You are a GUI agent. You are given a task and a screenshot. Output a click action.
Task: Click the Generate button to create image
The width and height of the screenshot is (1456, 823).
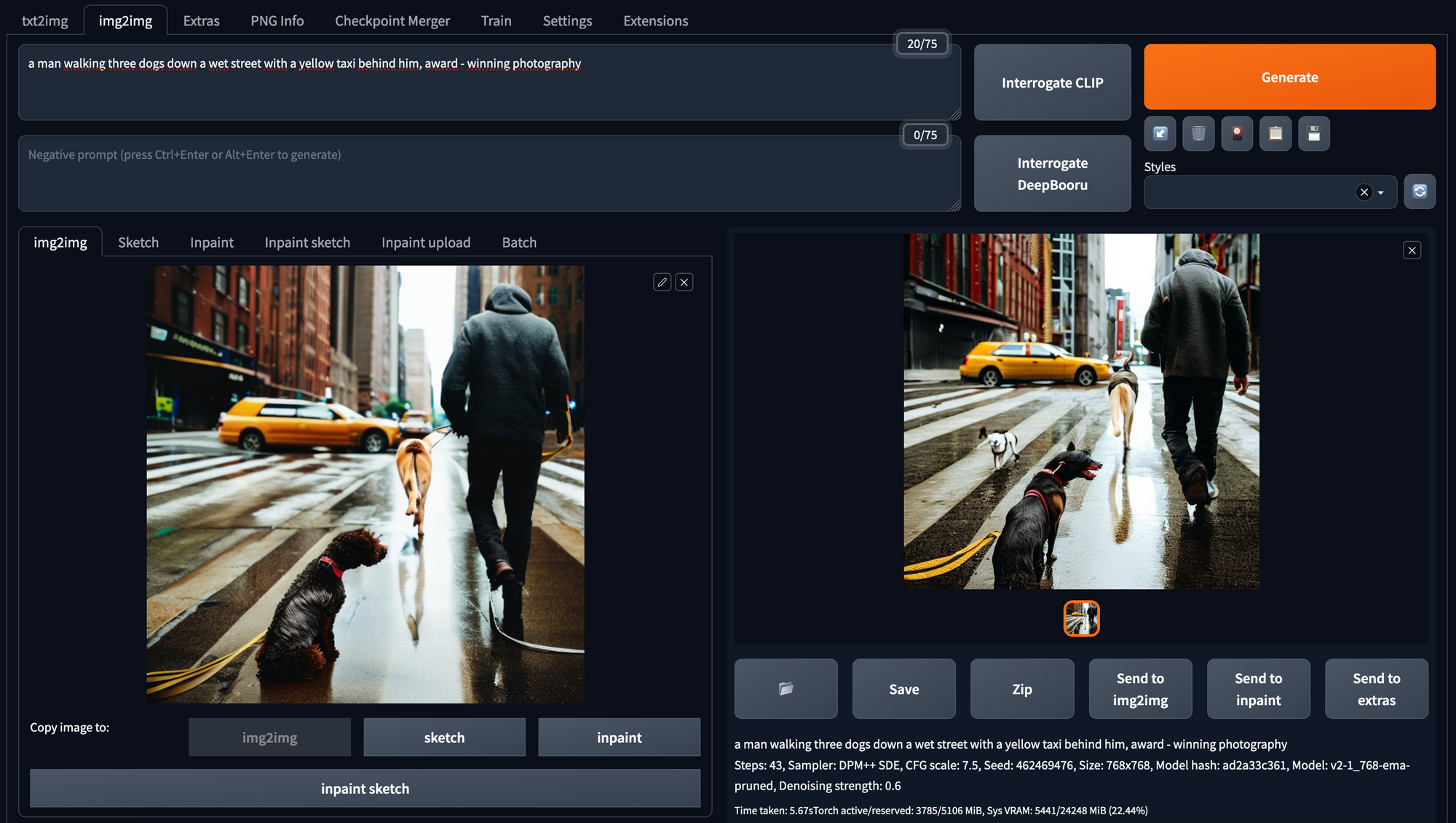pos(1289,76)
